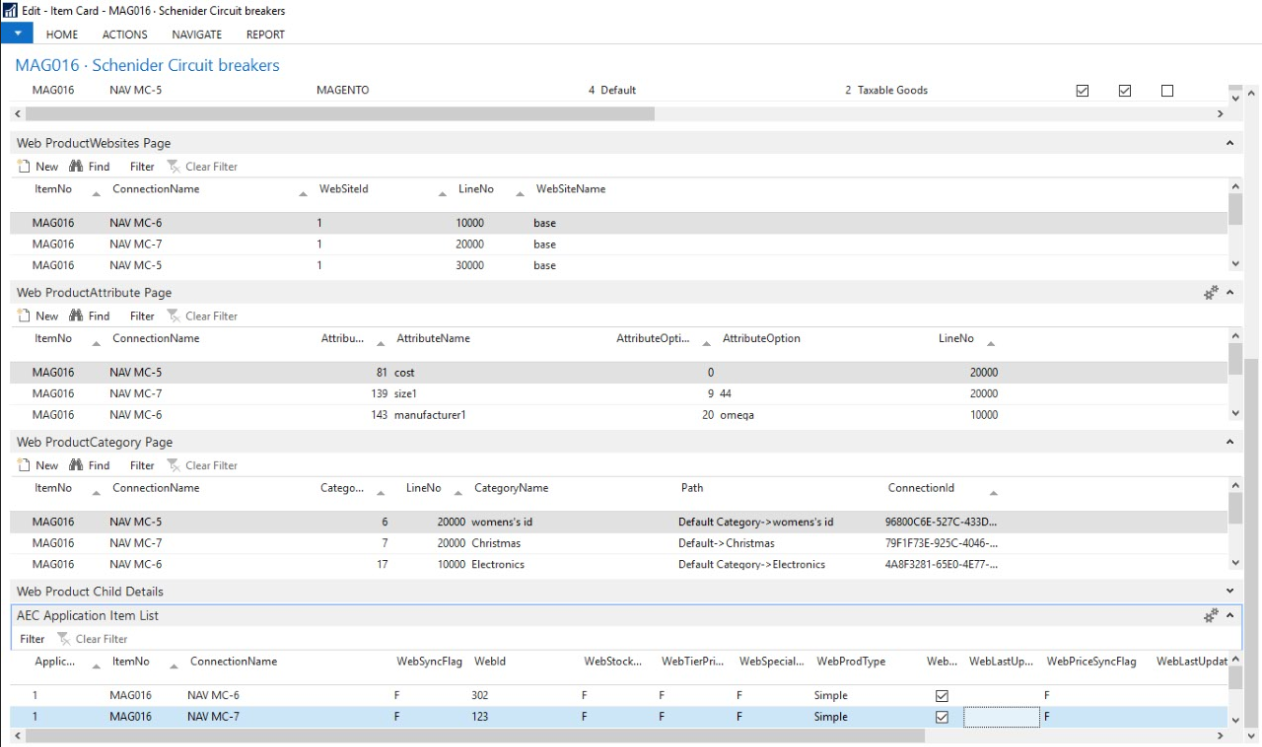This screenshot has width=1262, height=747.
Task: Collapse the Web ProductWebsites Page section
Action: click(x=1230, y=144)
